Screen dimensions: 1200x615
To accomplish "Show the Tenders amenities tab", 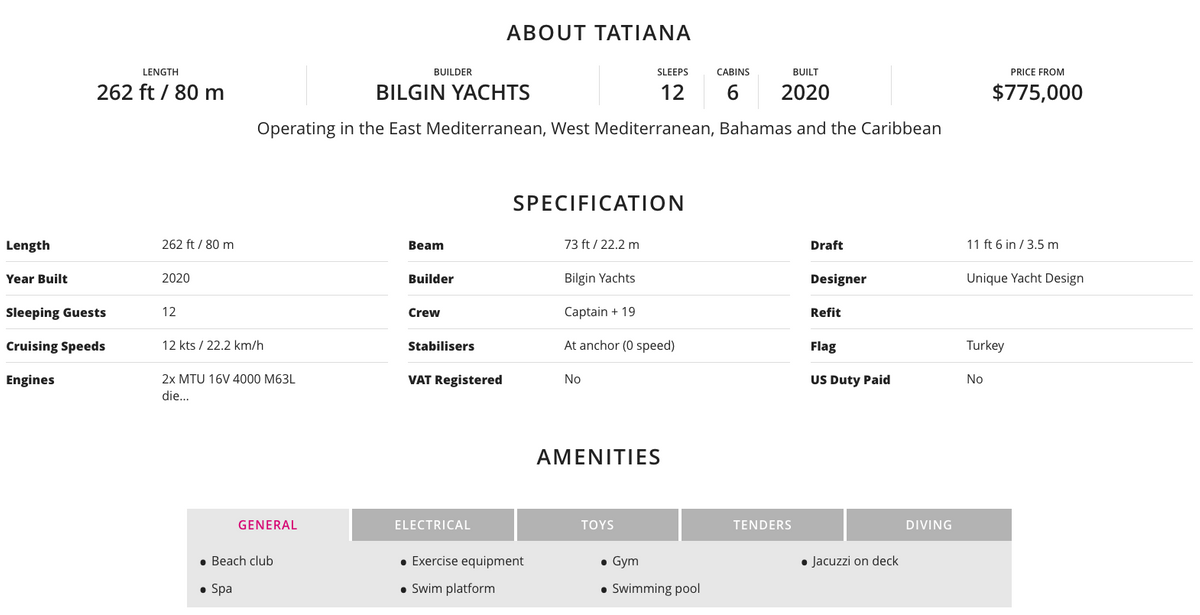I will point(762,525).
